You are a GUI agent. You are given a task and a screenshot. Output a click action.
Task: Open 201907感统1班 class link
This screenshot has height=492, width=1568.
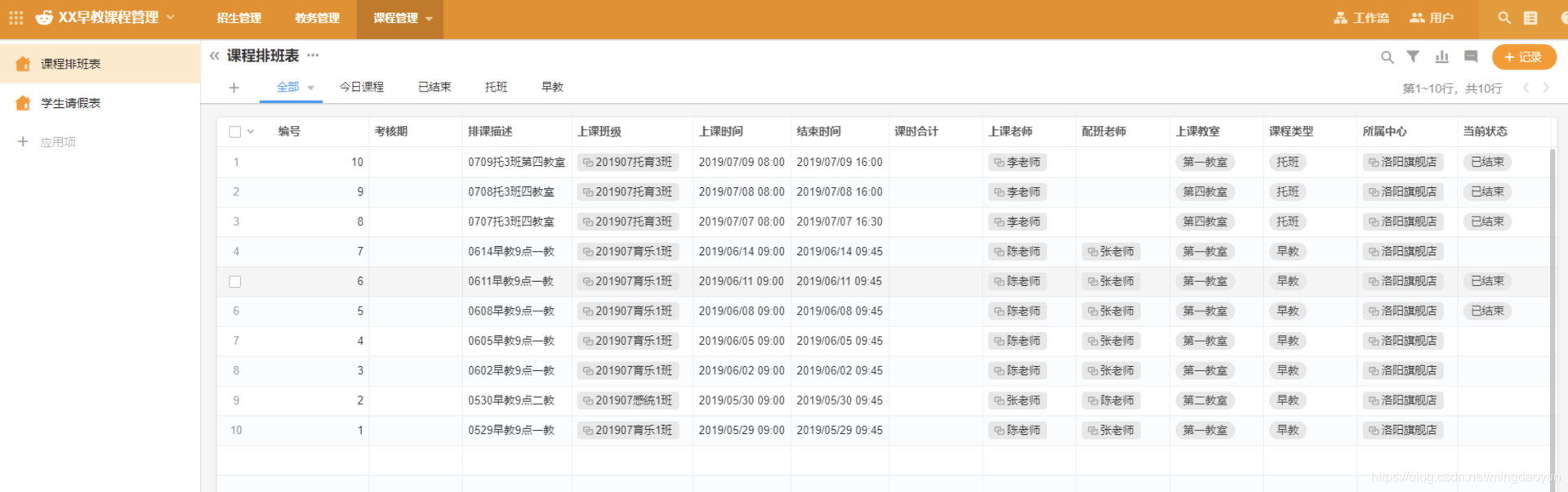628,400
